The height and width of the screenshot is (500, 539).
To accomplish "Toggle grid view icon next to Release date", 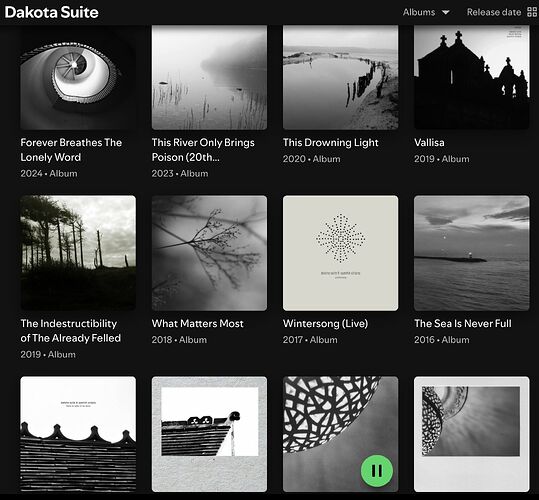I will click(x=532, y=12).
